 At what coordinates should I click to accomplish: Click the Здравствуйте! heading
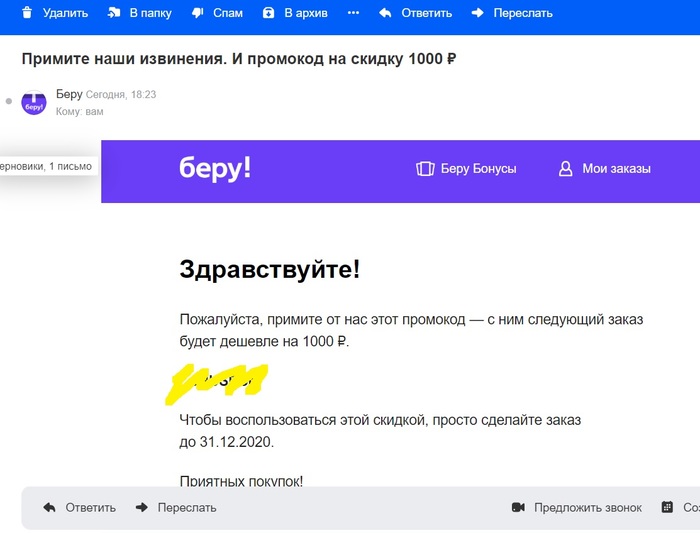pos(270,270)
